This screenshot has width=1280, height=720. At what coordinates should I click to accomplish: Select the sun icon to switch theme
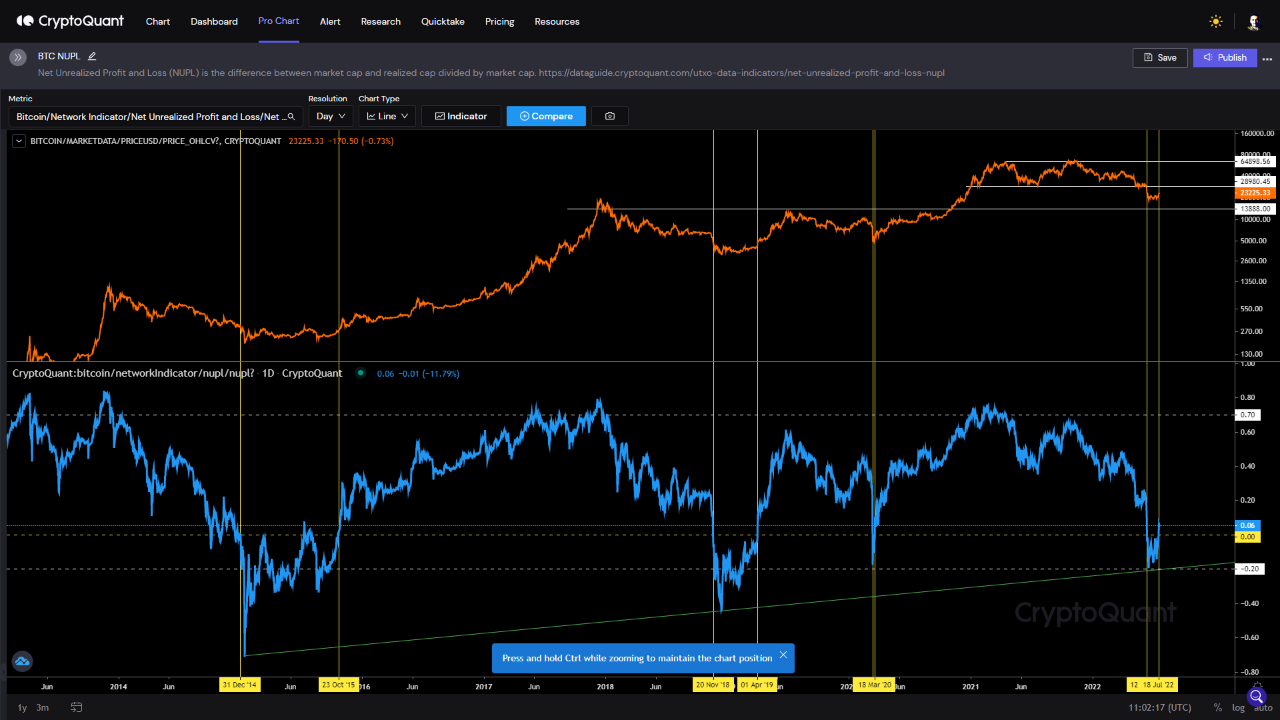[1215, 21]
